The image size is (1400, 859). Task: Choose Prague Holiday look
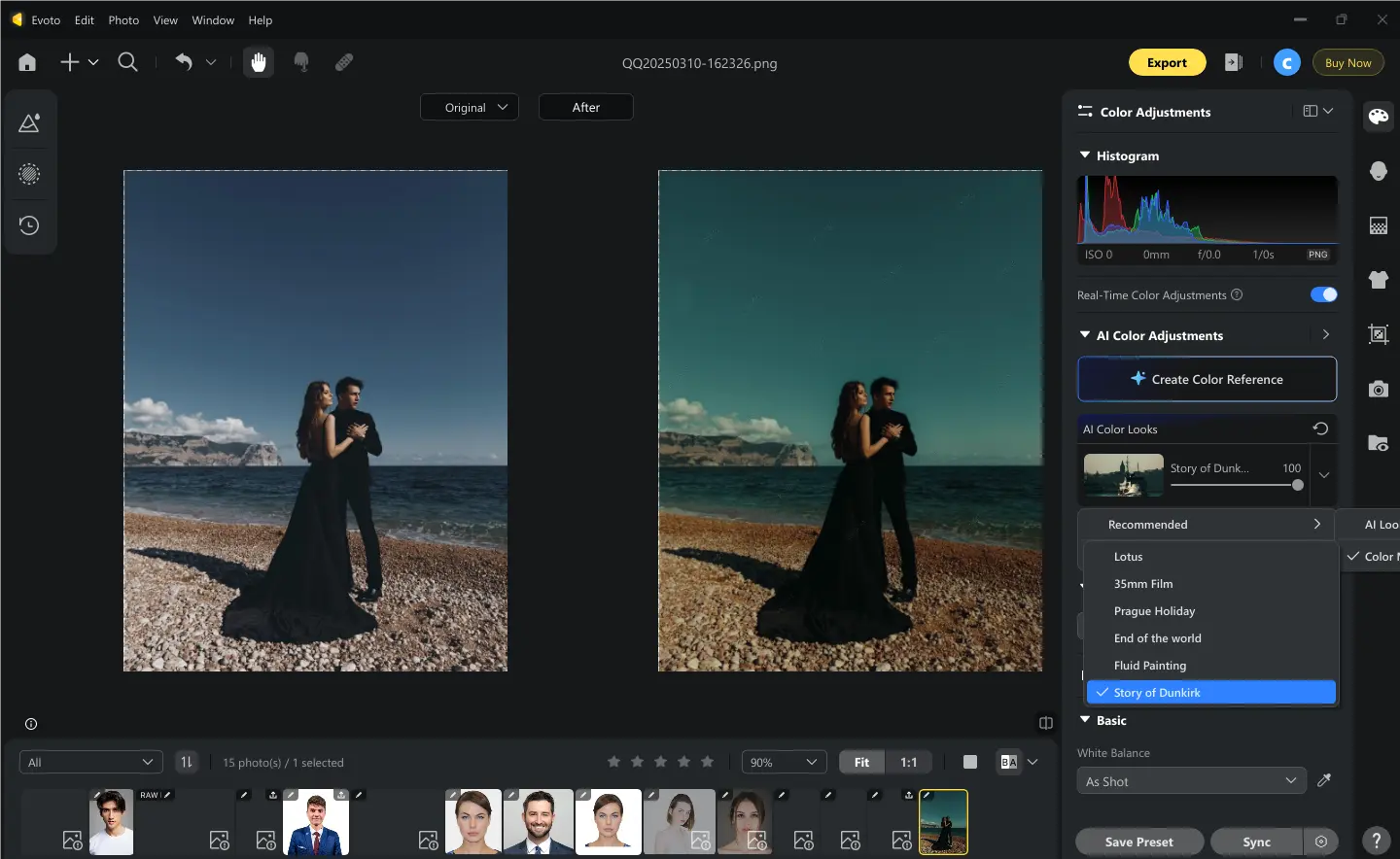1211,611
